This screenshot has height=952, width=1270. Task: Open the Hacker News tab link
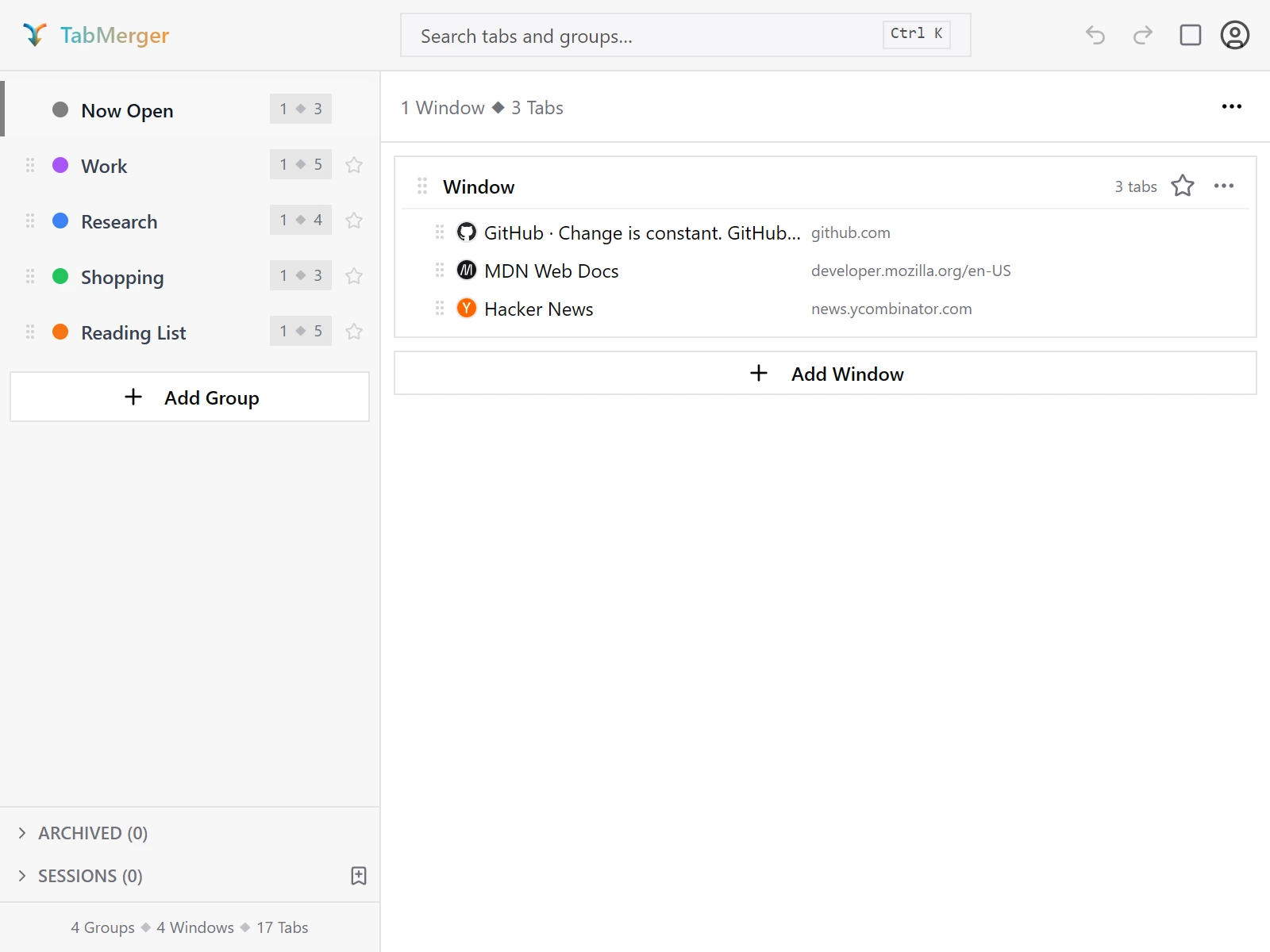(x=539, y=309)
